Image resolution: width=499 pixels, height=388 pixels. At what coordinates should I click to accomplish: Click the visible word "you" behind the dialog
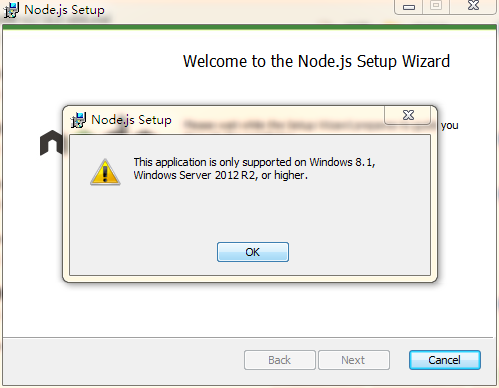coord(450,126)
